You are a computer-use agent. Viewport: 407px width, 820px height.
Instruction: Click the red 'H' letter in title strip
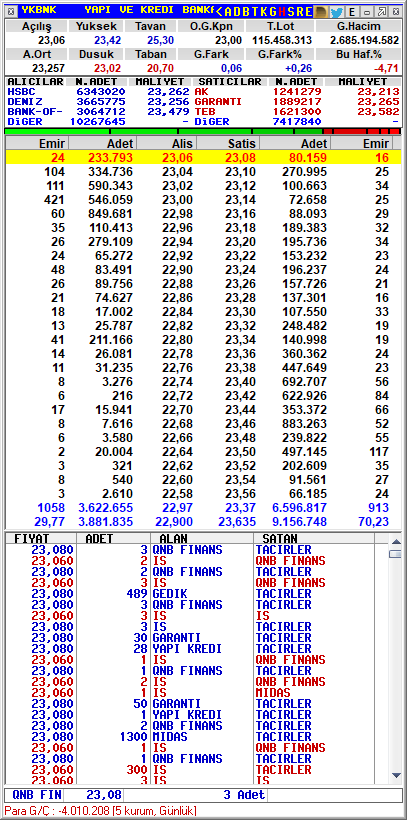tap(282, 12)
